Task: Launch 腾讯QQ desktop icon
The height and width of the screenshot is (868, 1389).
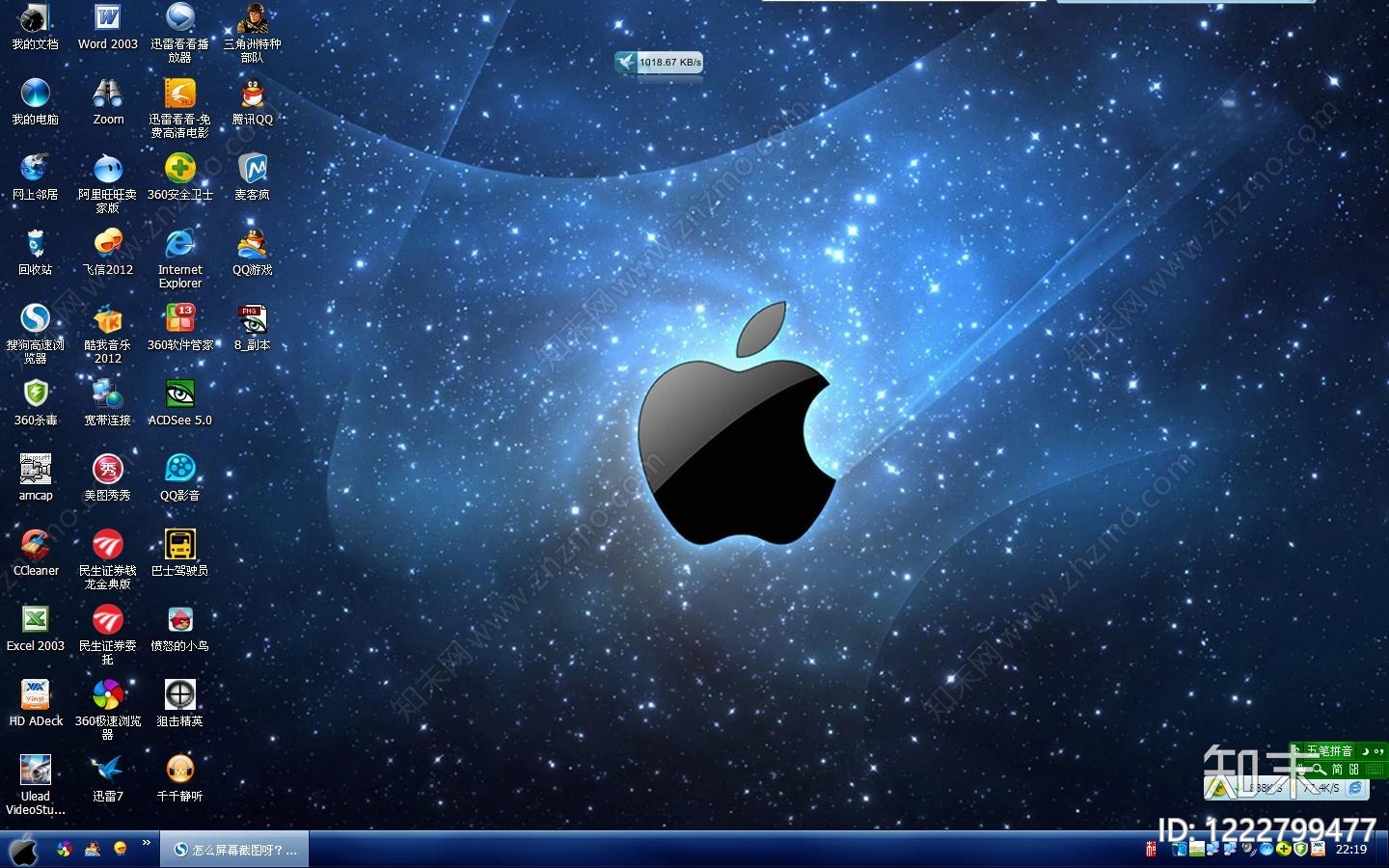Action: [253, 102]
